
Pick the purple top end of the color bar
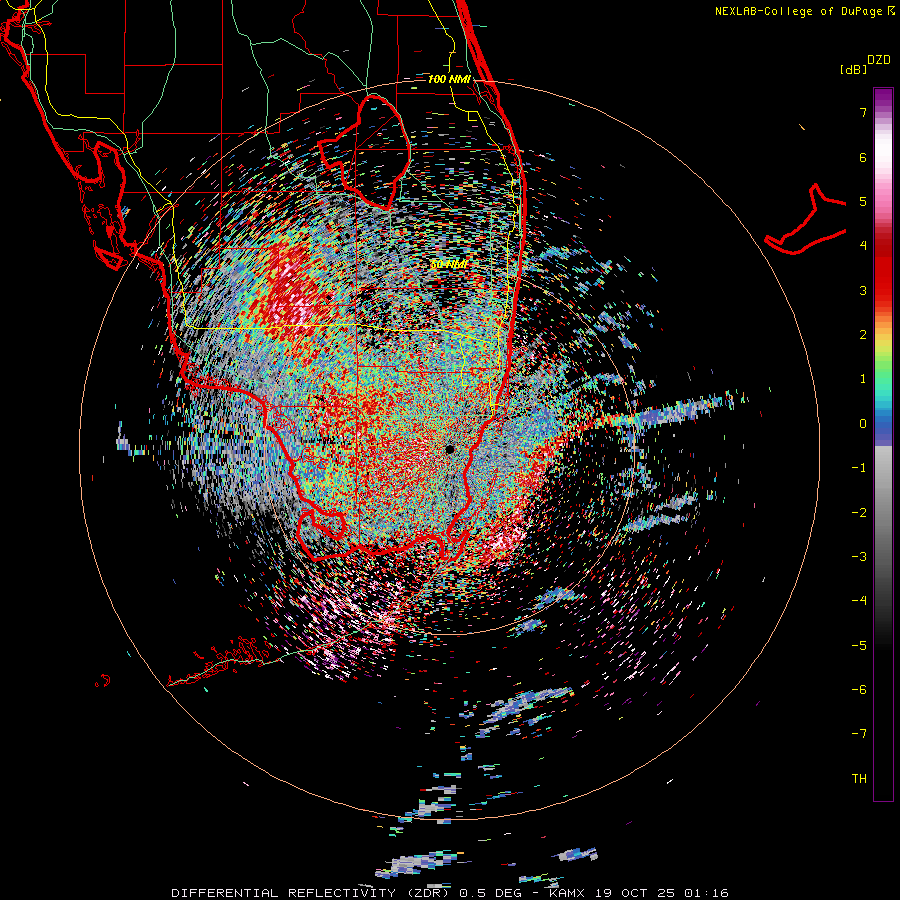point(883,96)
